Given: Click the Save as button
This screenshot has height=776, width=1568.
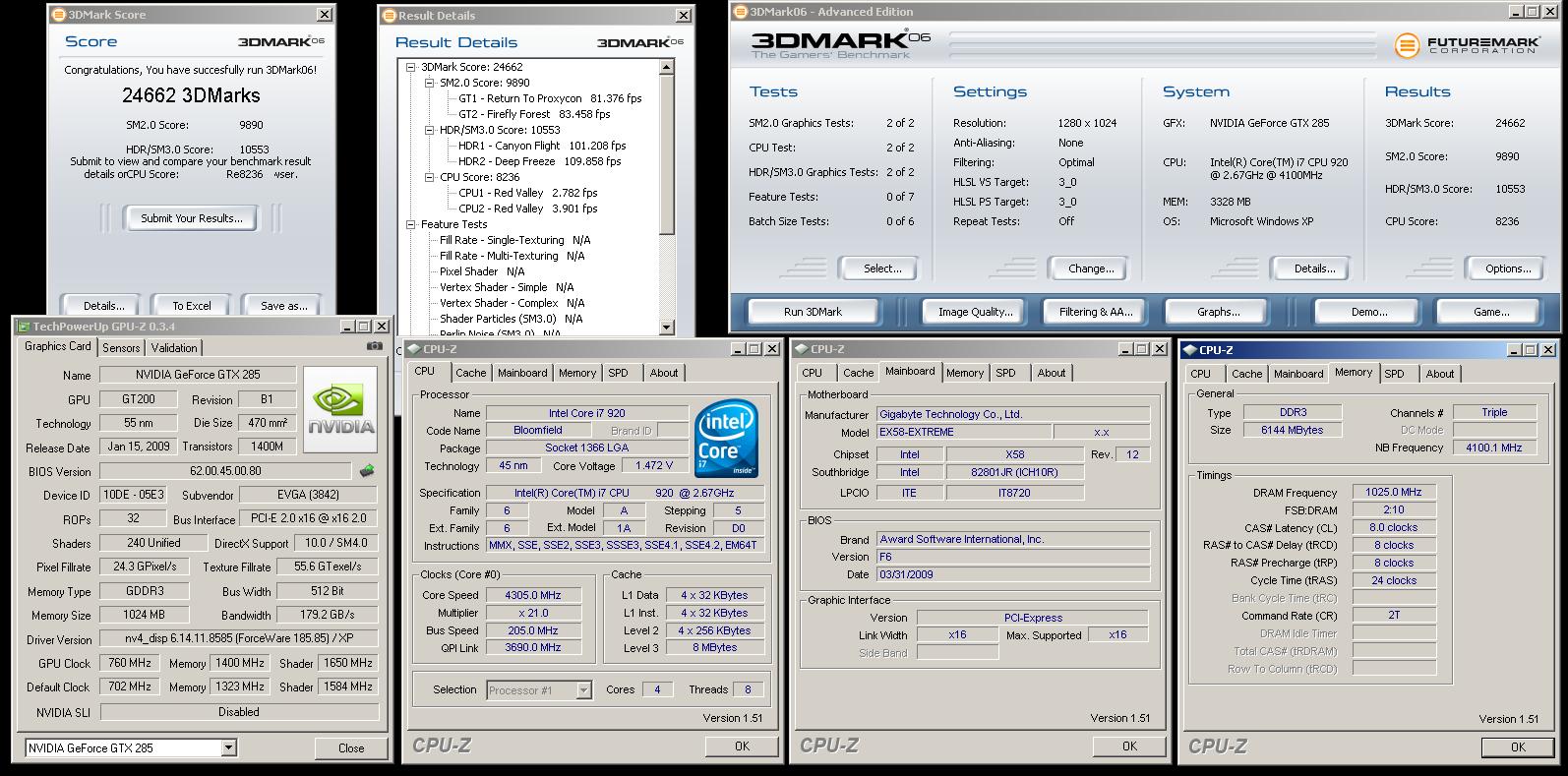Looking at the screenshot, I should (x=284, y=306).
